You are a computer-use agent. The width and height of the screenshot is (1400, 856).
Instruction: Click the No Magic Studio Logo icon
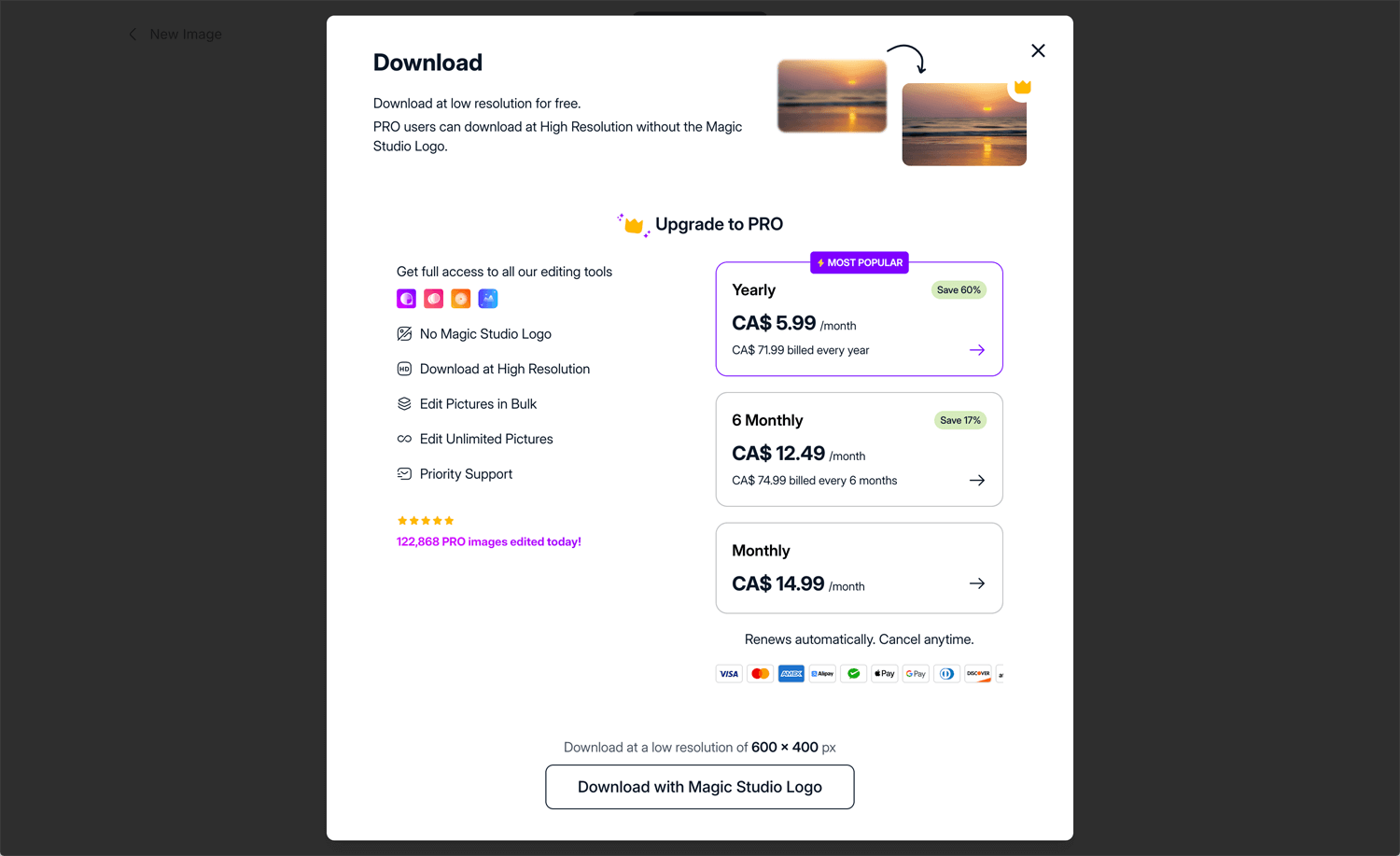[404, 334]
